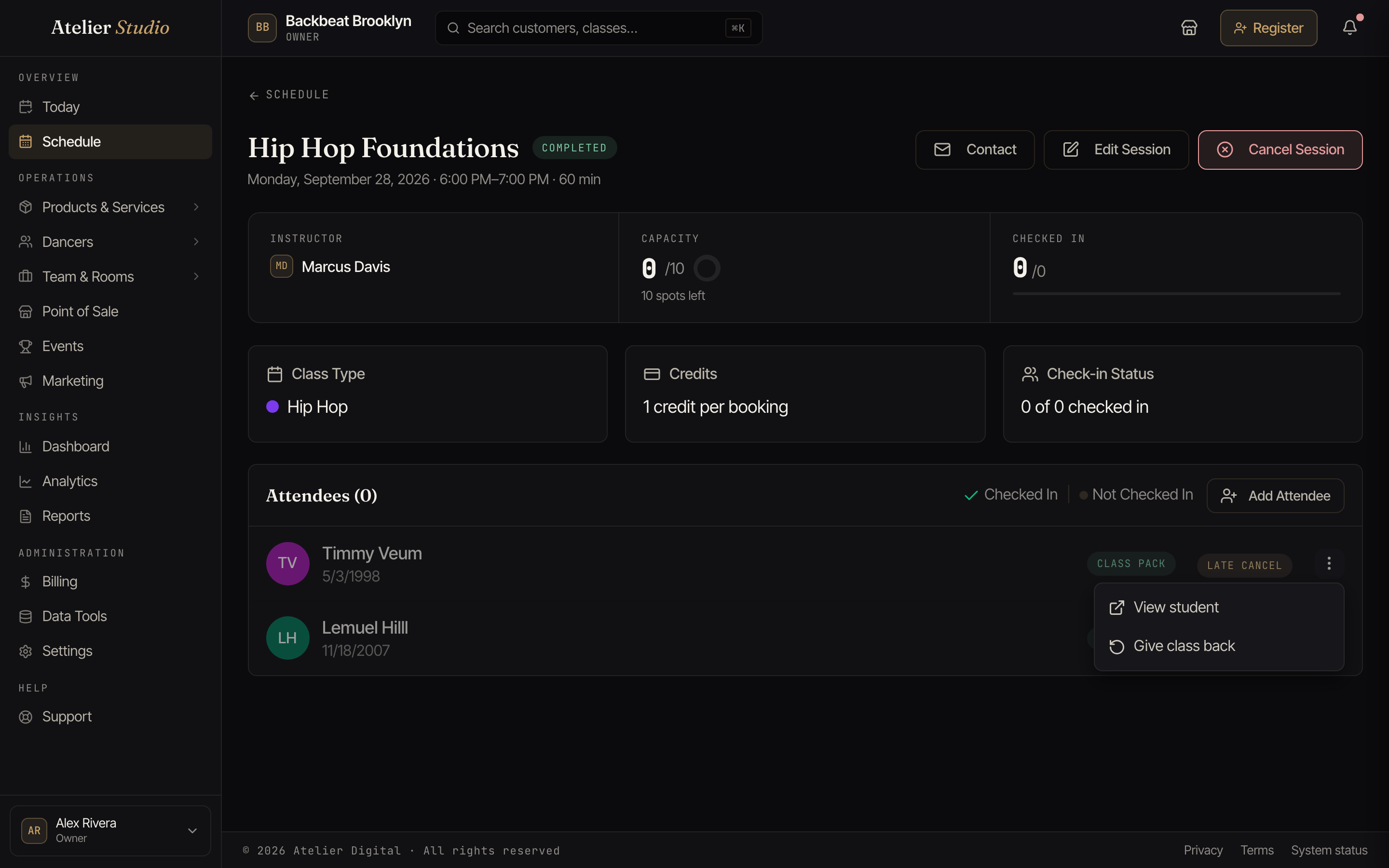Open Terms footer link
This screenshot has height=868, width=1389.
(1256, 850)
